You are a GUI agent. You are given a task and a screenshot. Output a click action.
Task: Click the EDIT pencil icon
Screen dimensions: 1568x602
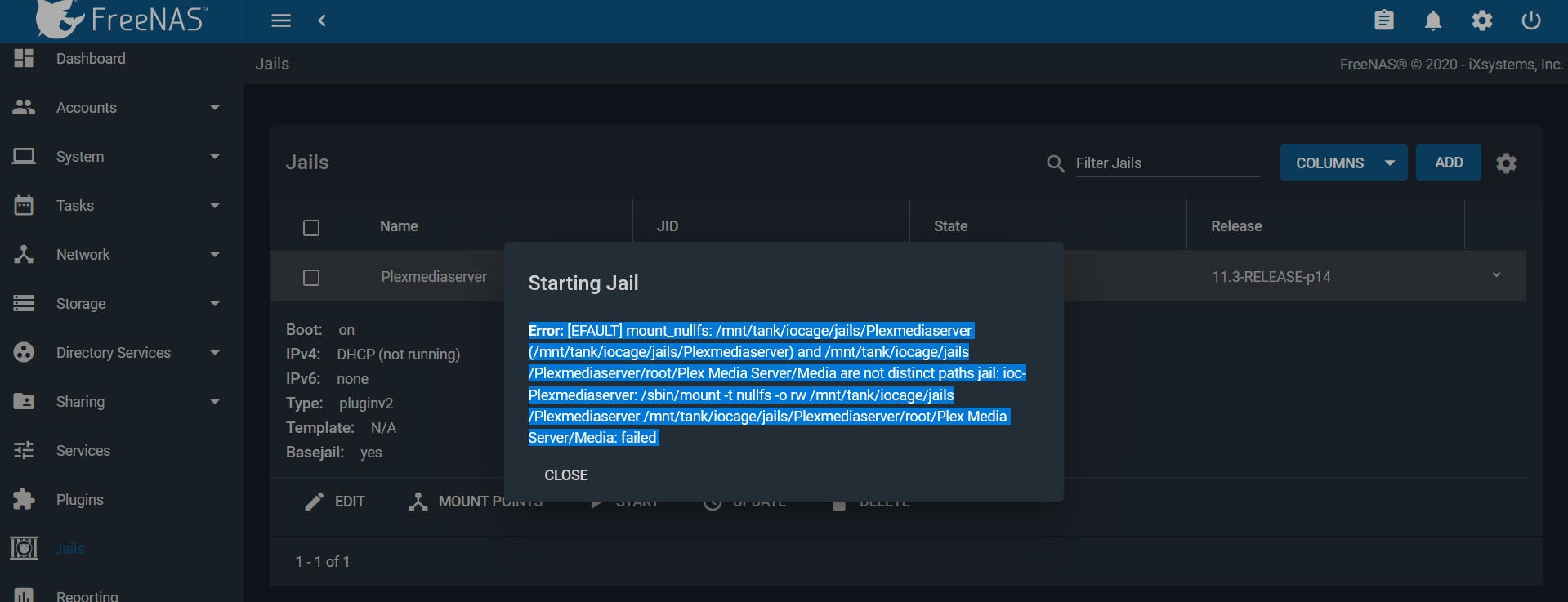click(x=315, y=502)
